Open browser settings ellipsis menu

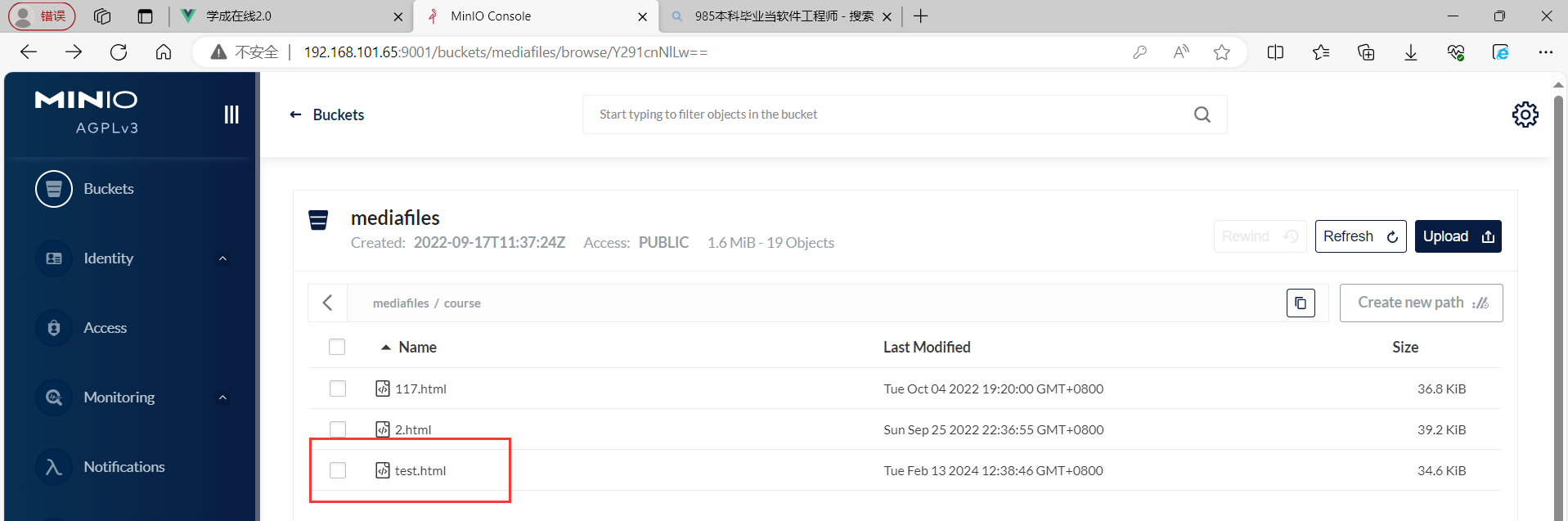pos(1545,52)
